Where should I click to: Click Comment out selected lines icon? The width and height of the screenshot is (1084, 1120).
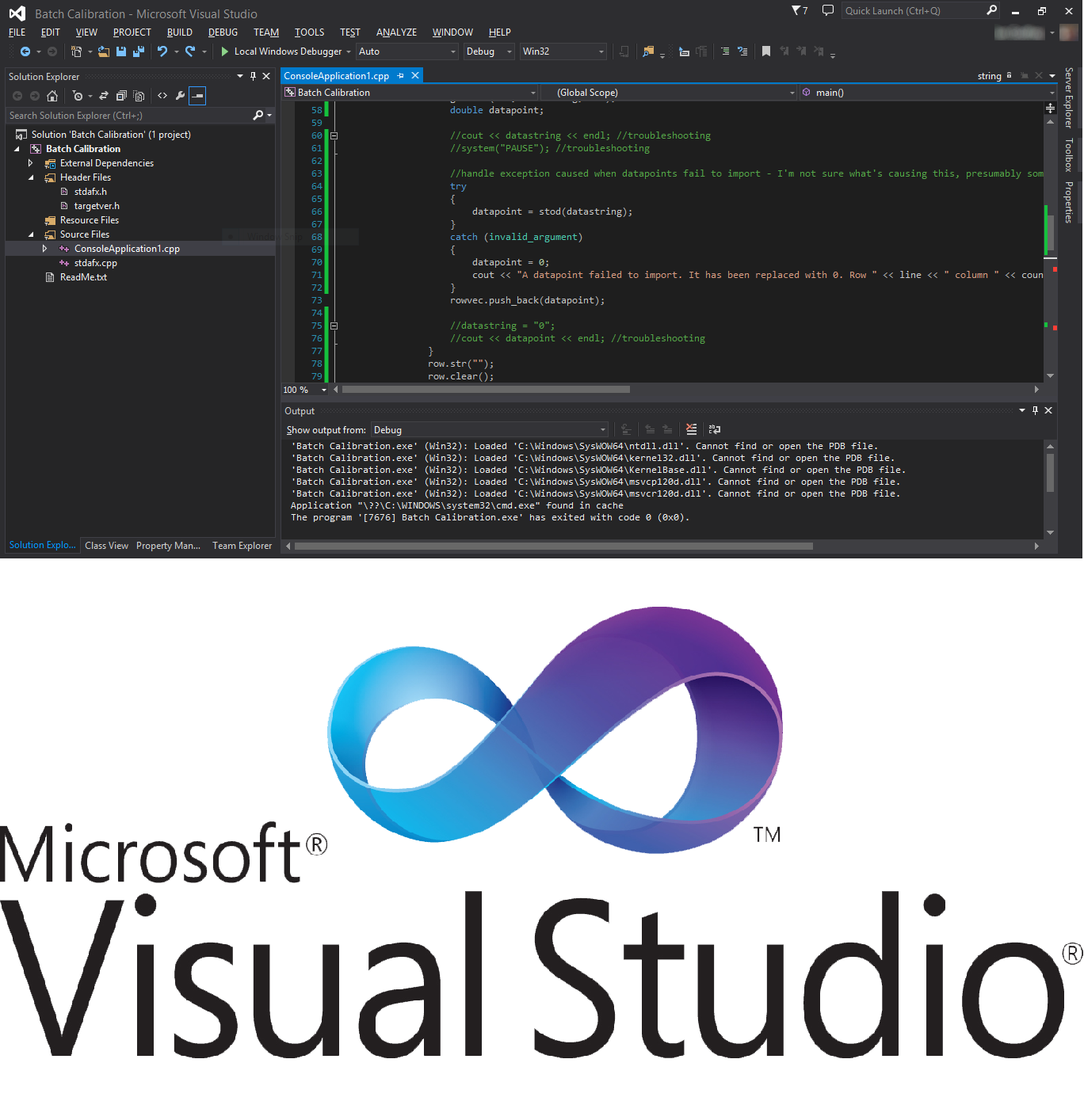pos(725,51)
